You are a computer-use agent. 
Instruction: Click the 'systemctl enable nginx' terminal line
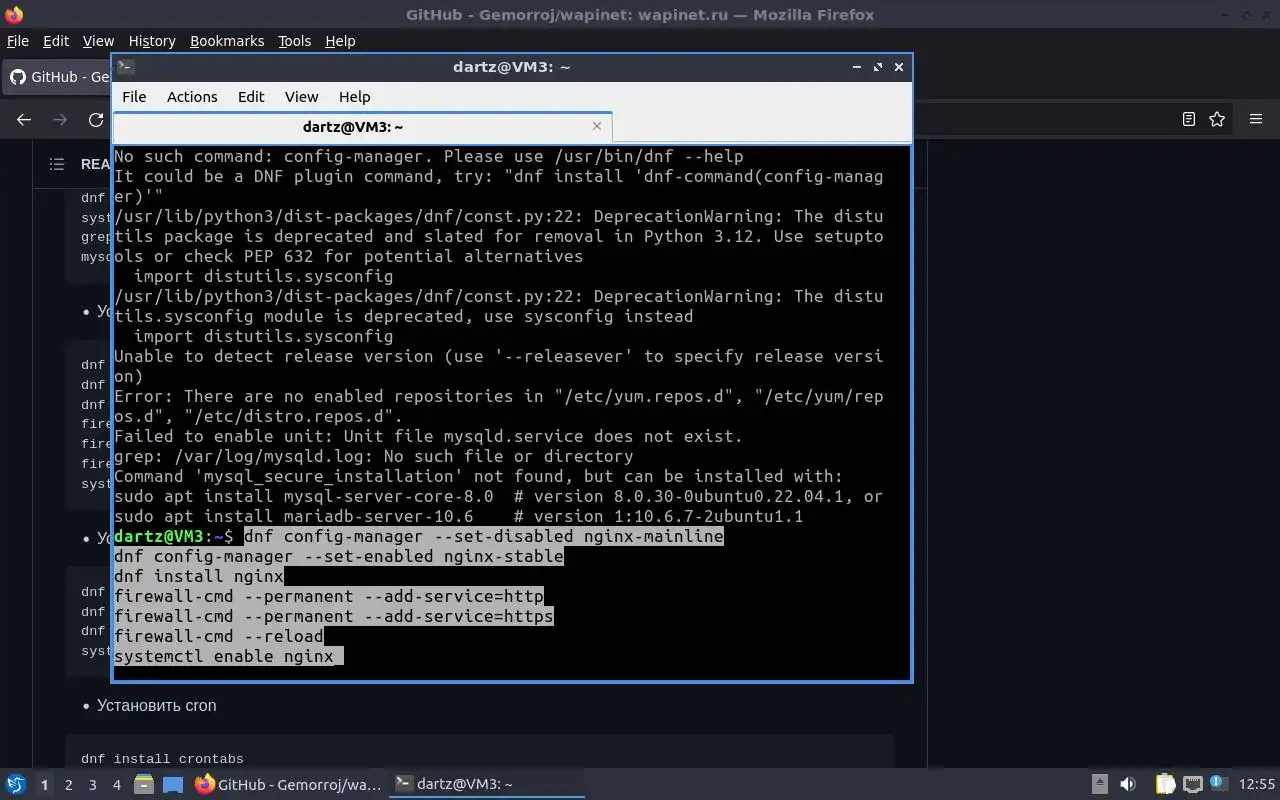pos(224,656)
